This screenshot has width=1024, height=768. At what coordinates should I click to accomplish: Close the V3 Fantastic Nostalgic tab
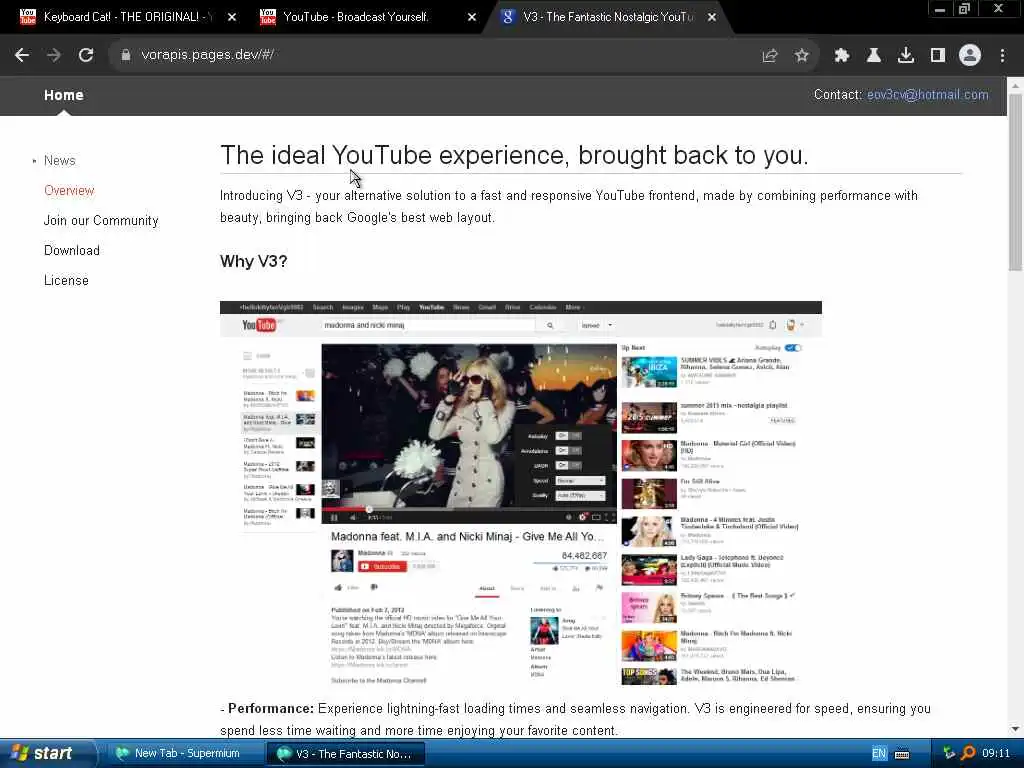tap(712, 18)
